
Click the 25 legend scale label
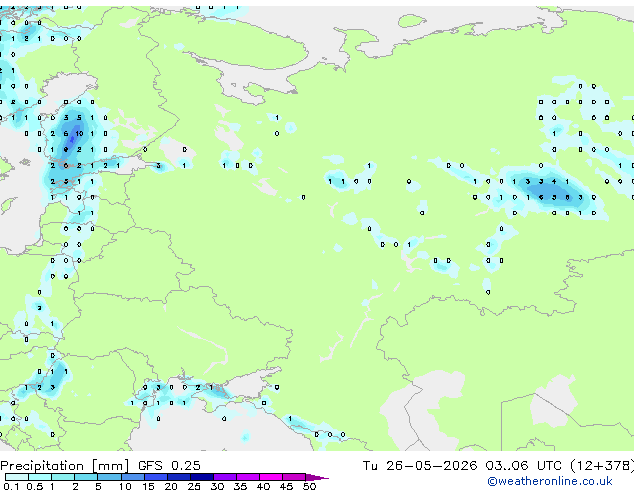pos(194,486)
